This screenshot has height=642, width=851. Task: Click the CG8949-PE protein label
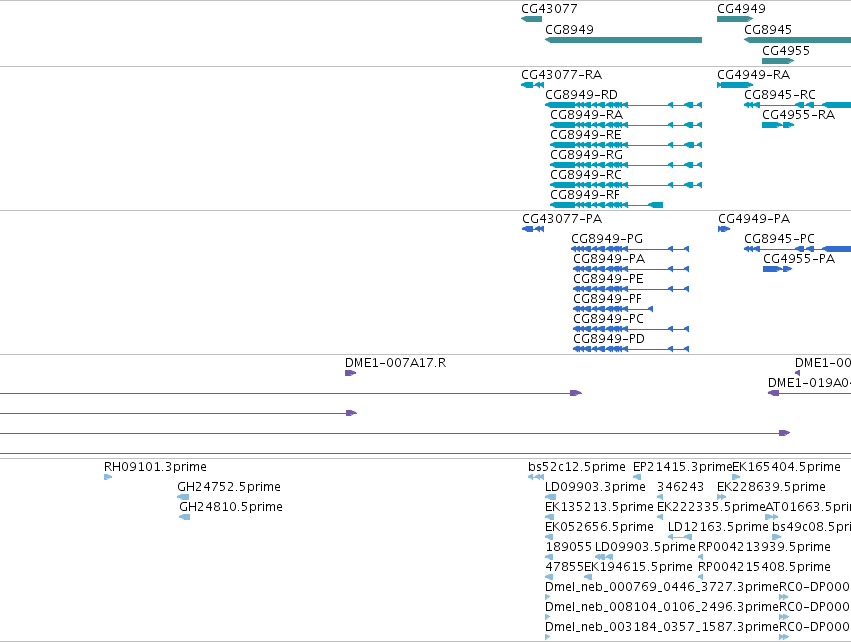coord(608,279)
